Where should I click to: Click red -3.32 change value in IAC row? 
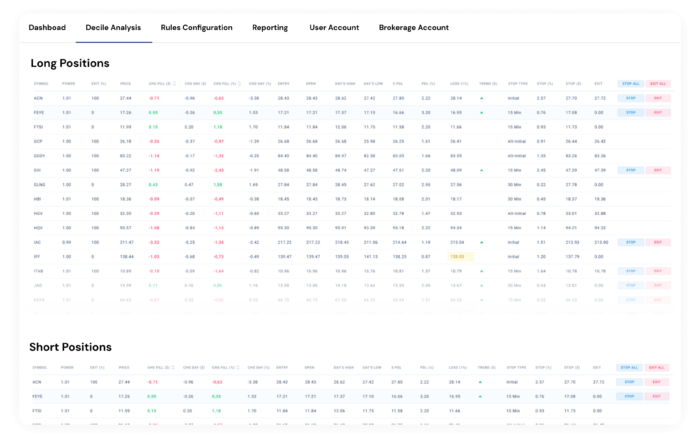coord(154,242)
